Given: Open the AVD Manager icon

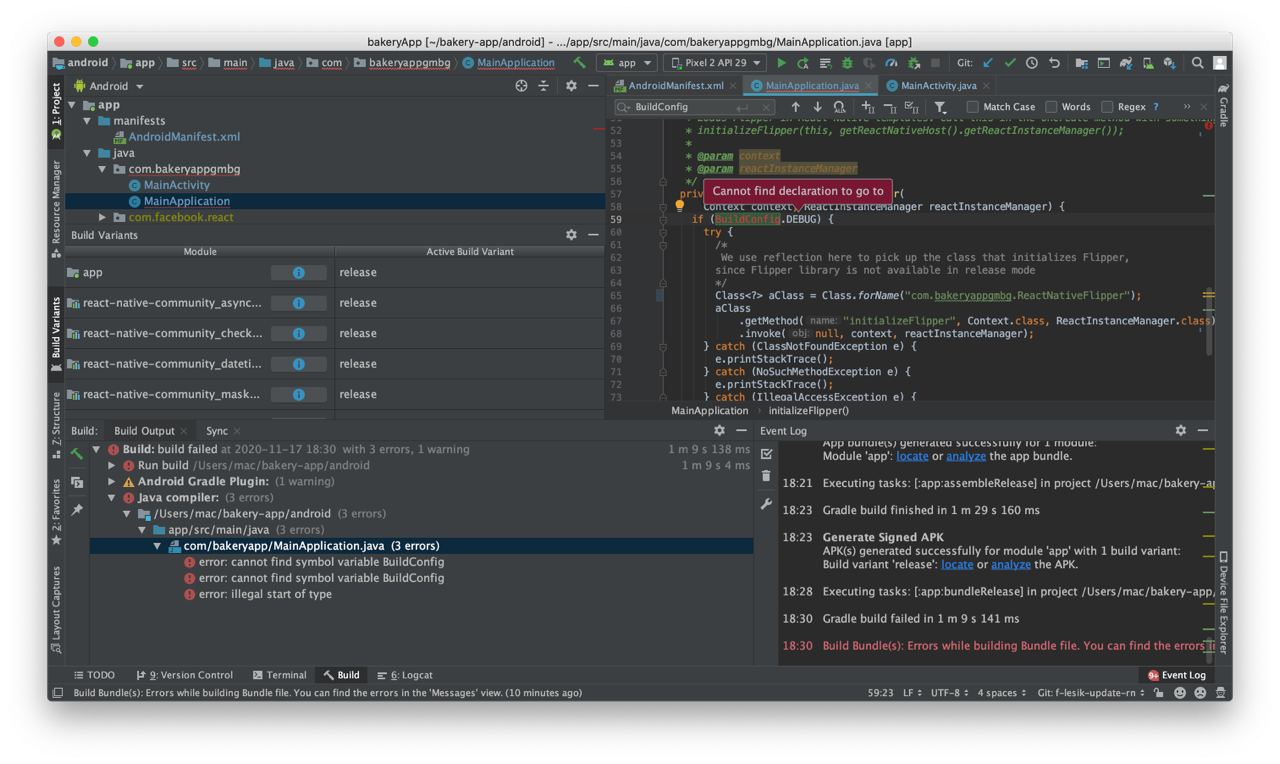Looking at the screenshot, I should (1147, 62).
